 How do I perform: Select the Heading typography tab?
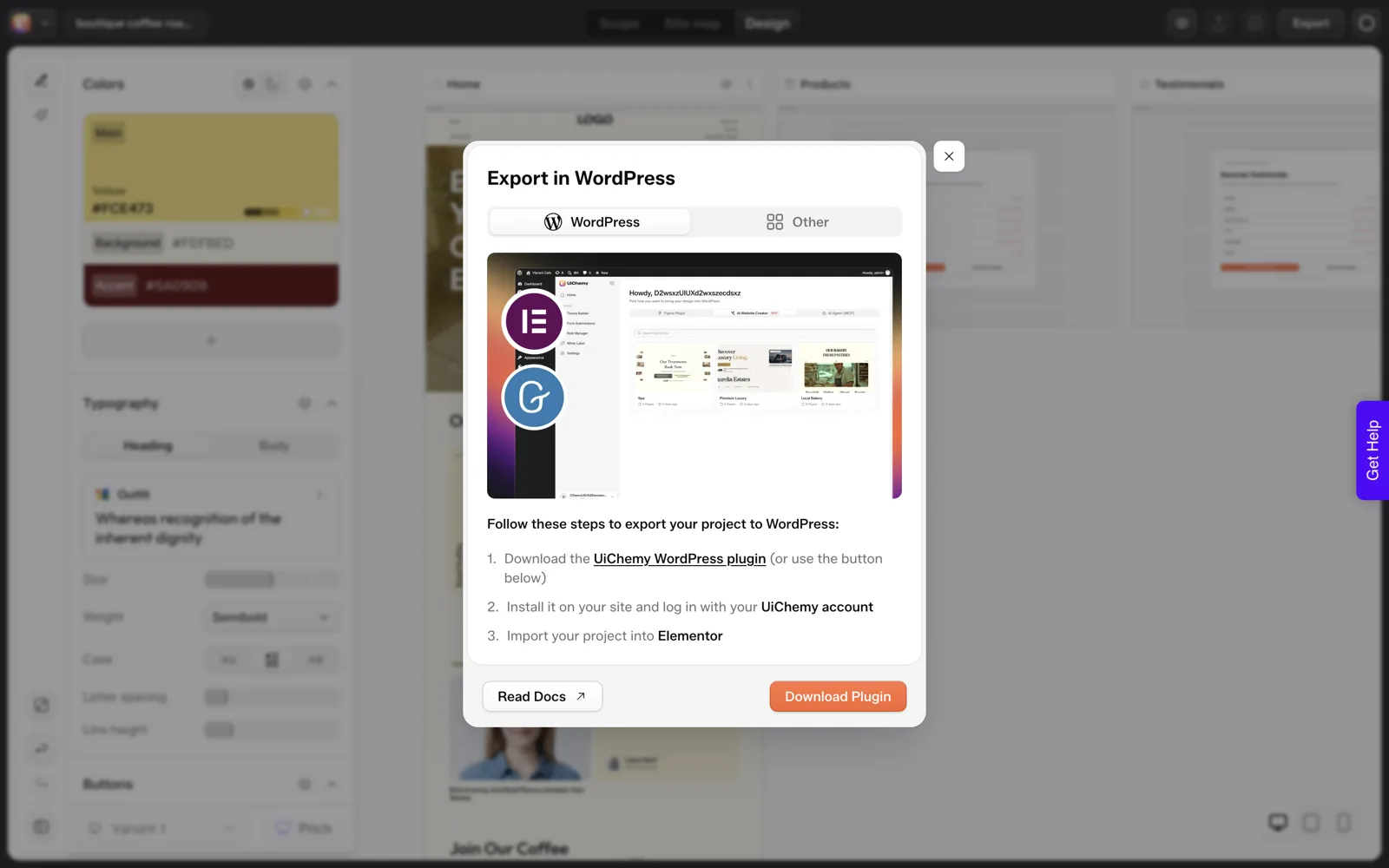click(148, 446)
